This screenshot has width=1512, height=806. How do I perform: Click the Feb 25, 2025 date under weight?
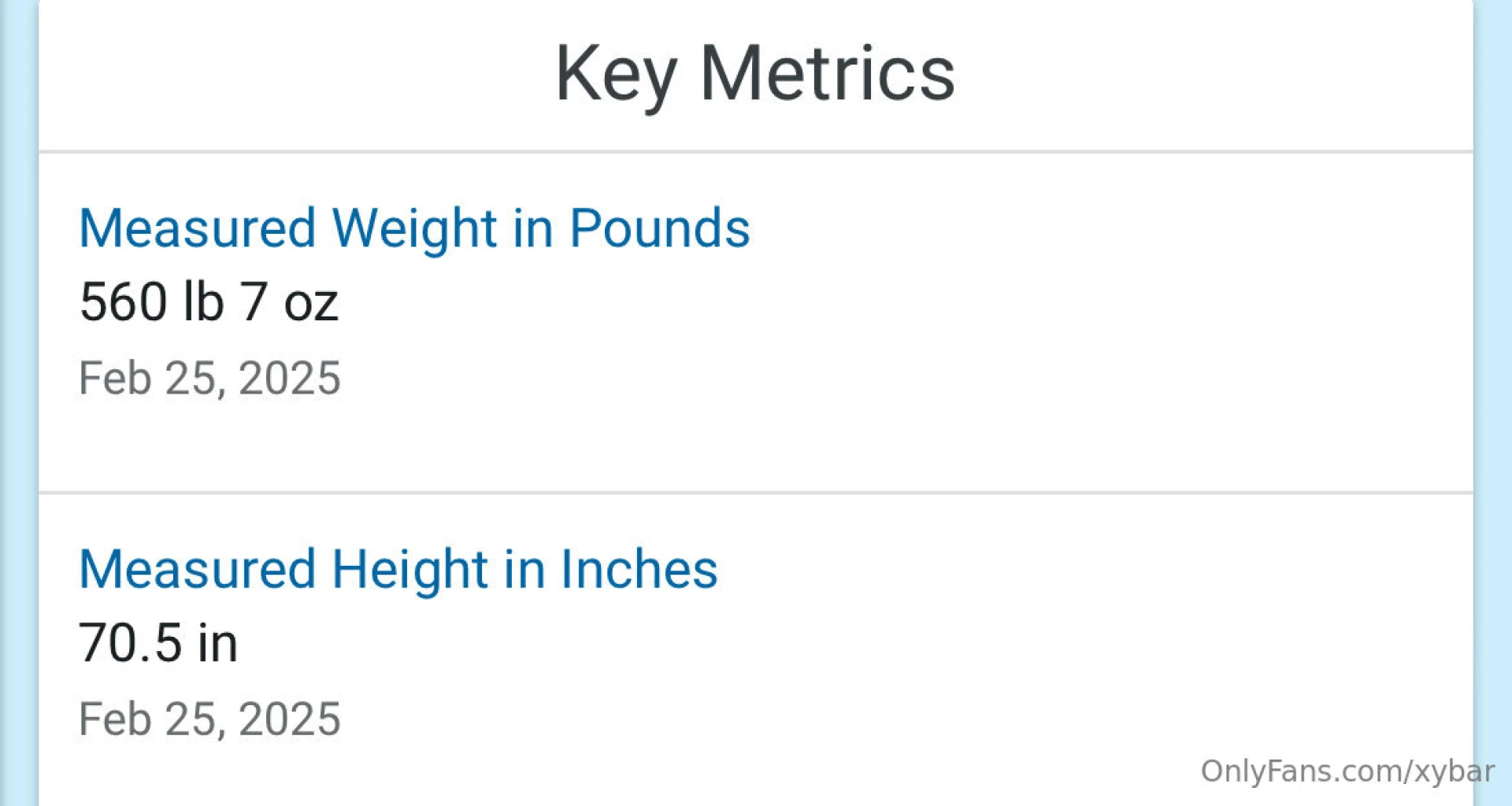(x=209, y=378)
